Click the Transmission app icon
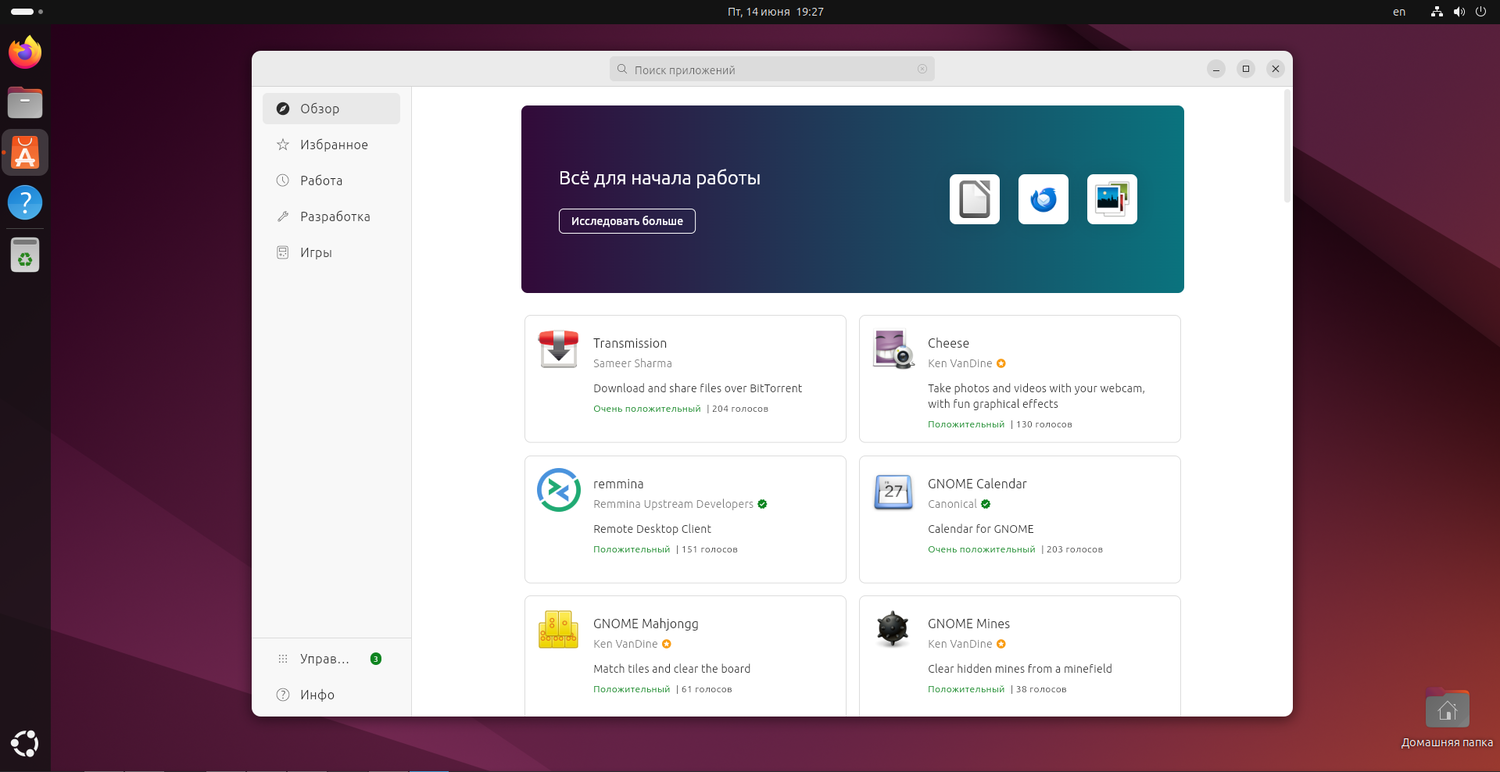 pos(558,349)
